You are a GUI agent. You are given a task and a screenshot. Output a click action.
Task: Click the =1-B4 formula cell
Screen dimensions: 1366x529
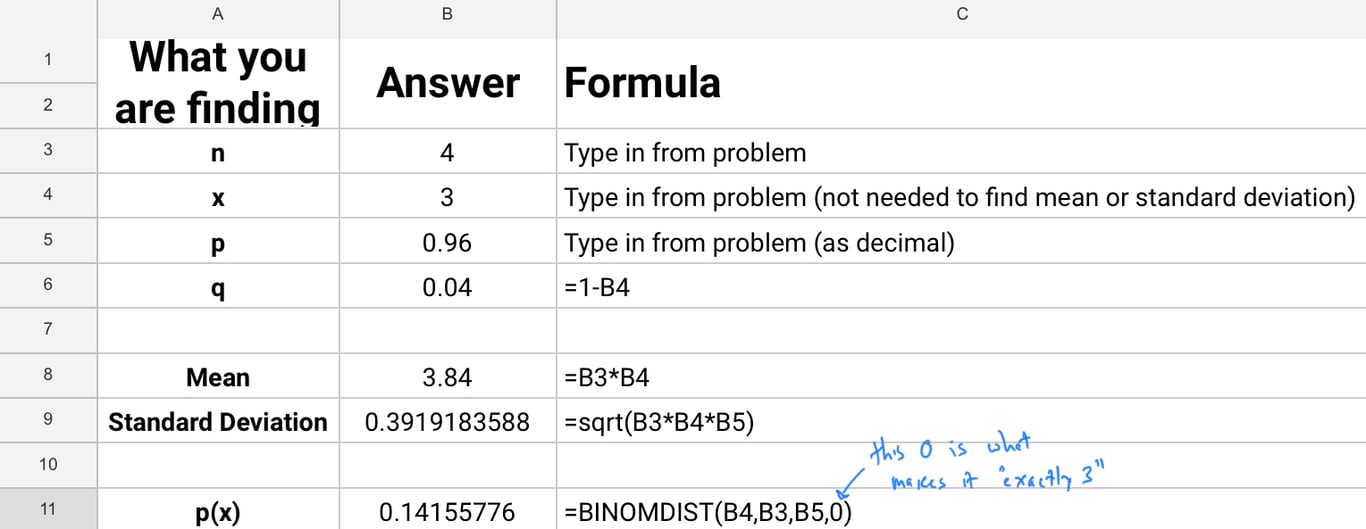597,288
